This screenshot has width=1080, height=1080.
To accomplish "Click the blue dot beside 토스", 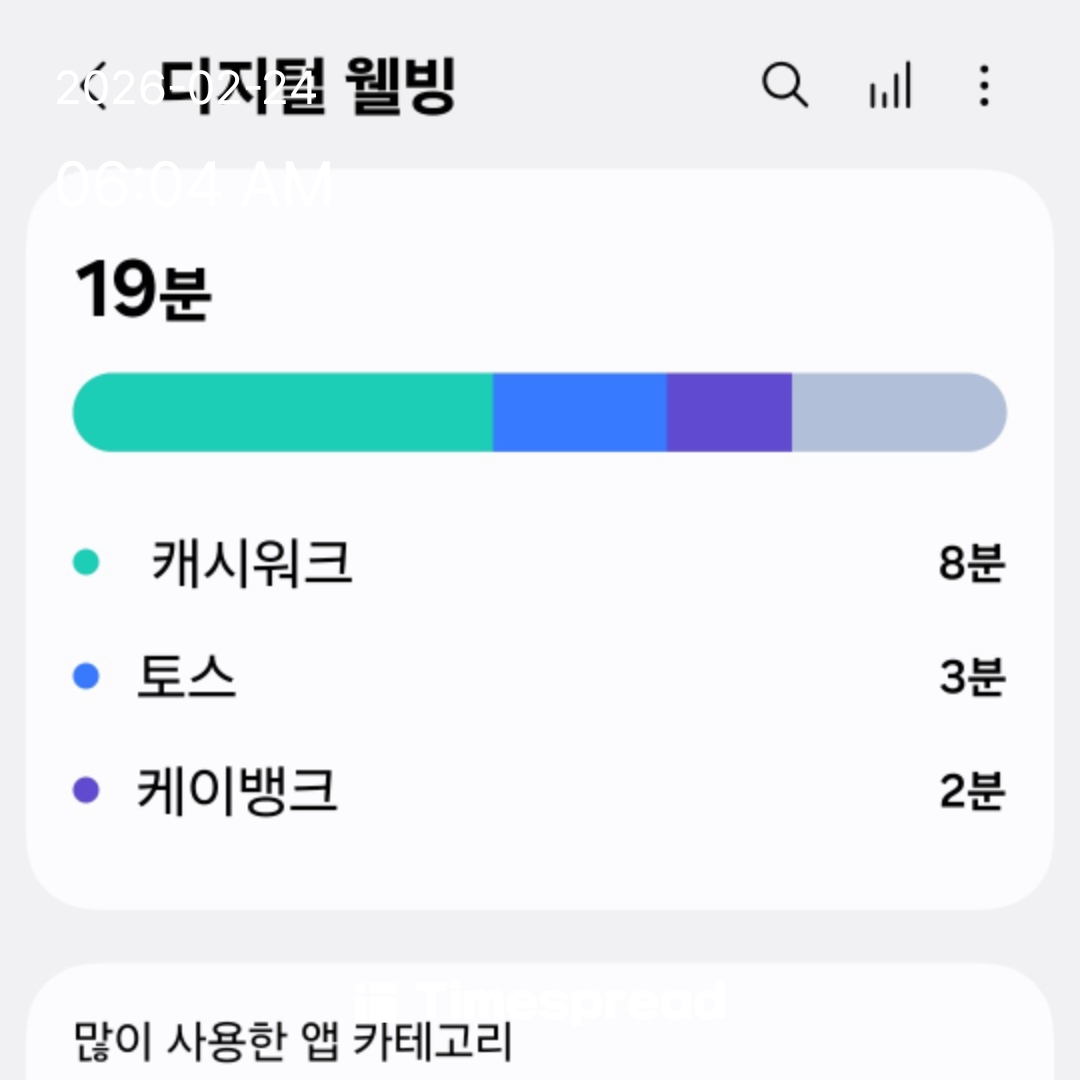I will 86,677.
